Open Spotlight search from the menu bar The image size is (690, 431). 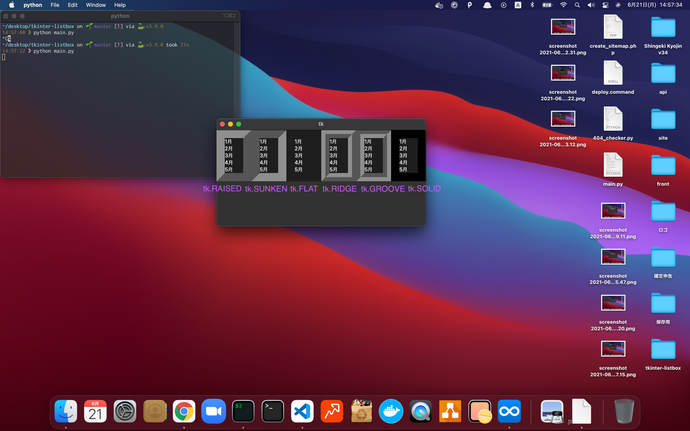[x=577, y=5]
